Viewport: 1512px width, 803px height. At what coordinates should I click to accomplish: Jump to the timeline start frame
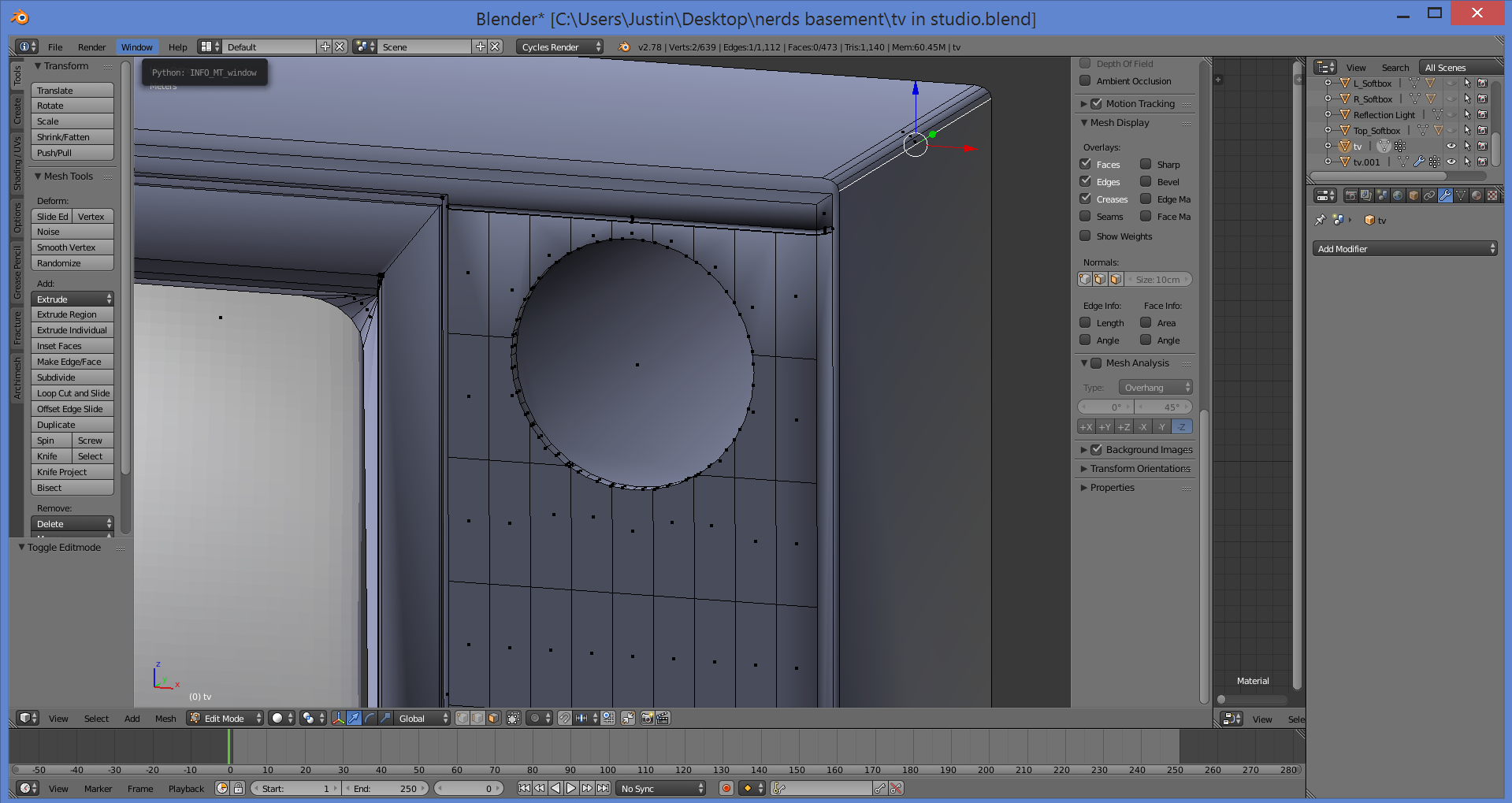[x=524, y=788]
